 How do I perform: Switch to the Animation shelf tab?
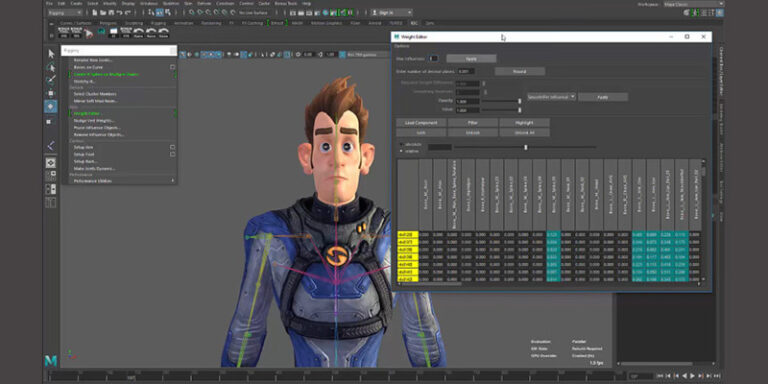[x=184, y=23]
